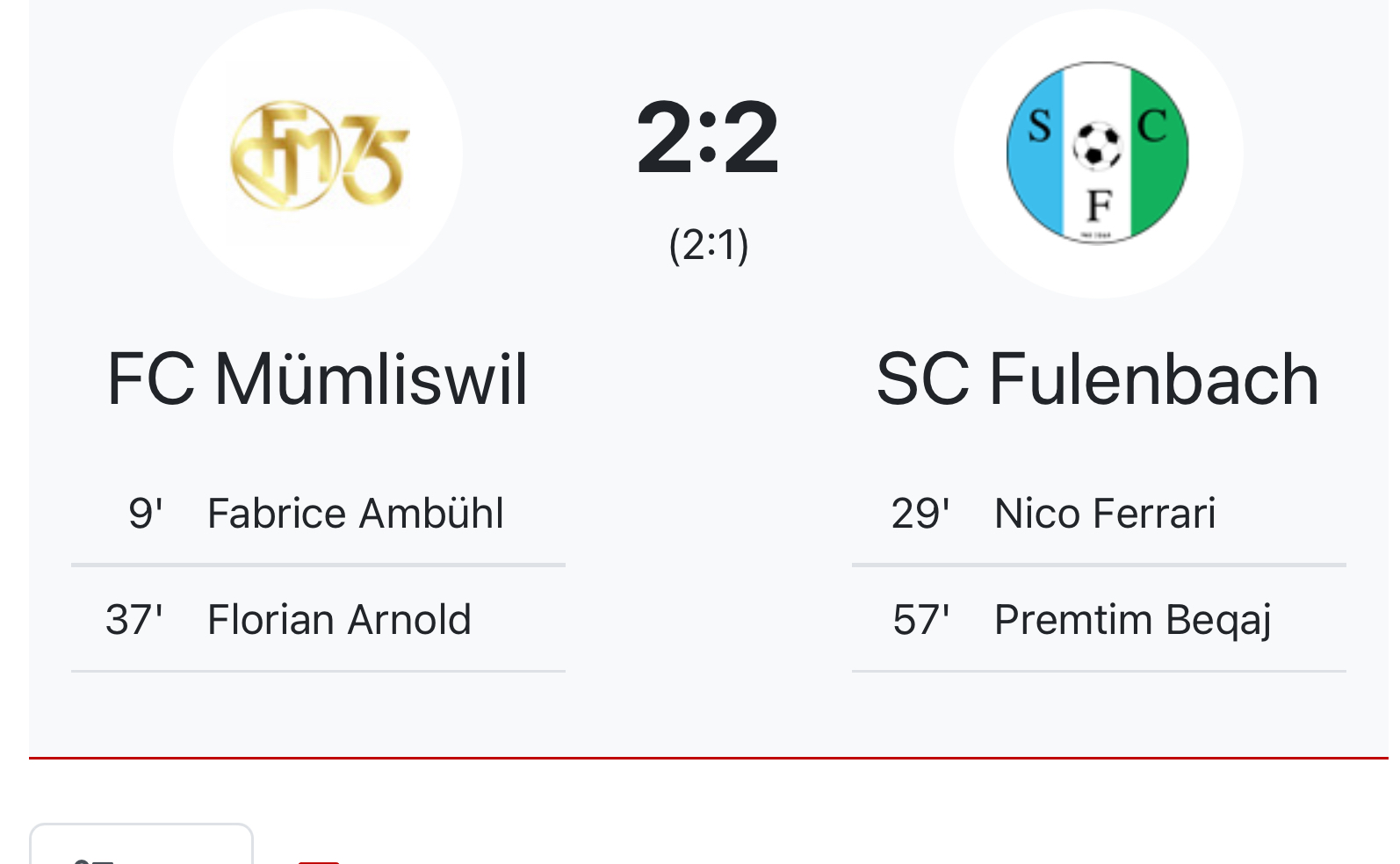Viewport: 1400px width, 864px height.
Task: Select the final score 2:2
Action: [708, 137]
